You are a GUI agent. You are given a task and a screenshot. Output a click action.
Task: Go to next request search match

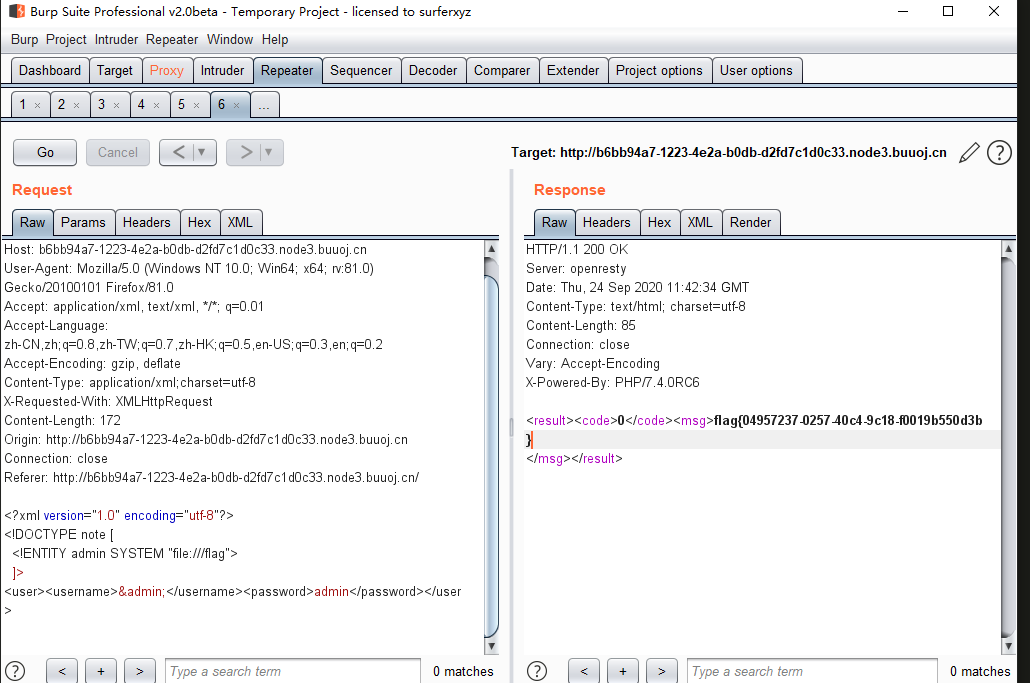[139, 671]
